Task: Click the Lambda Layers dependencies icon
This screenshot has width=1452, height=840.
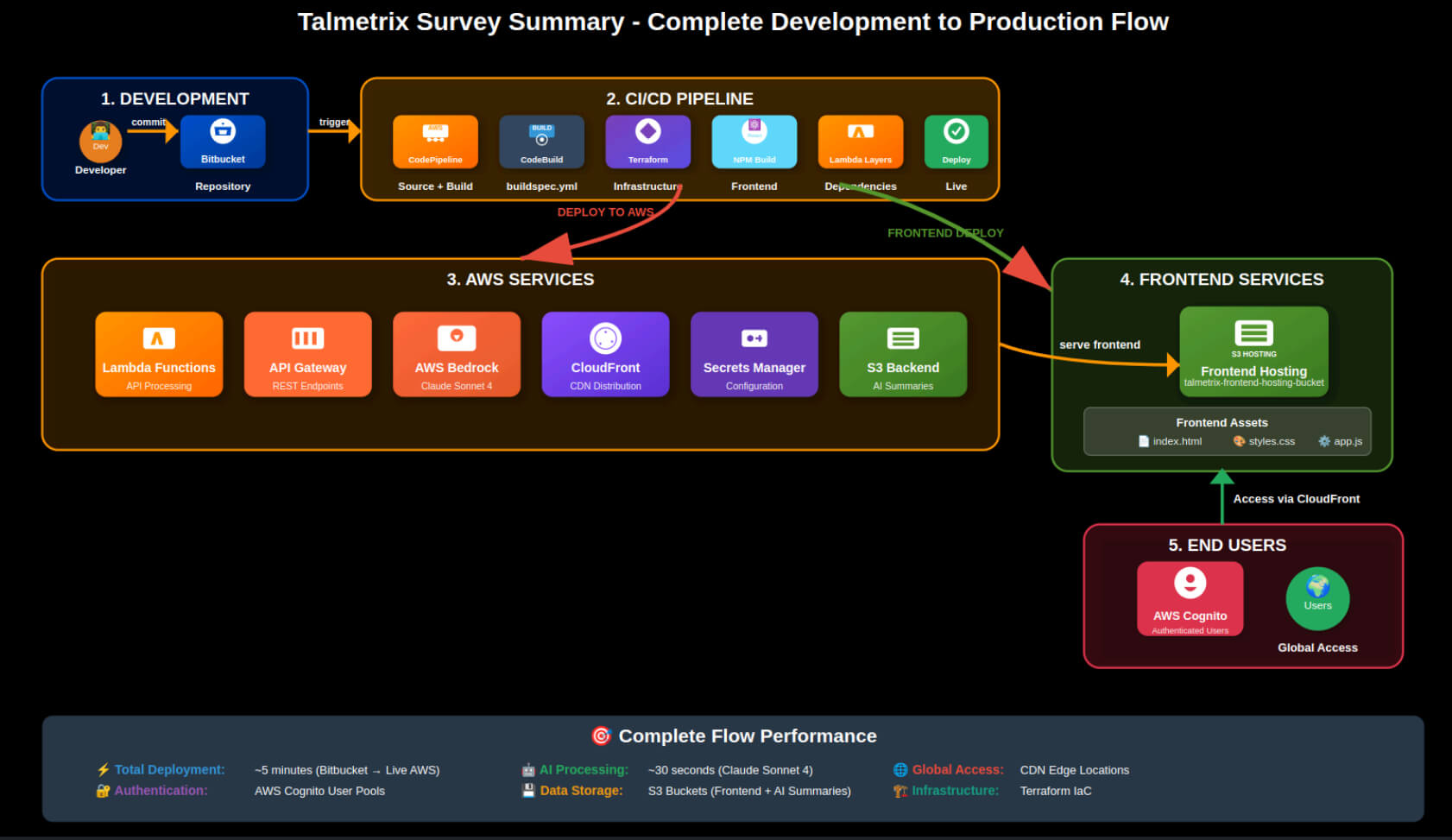Action: 860,142
